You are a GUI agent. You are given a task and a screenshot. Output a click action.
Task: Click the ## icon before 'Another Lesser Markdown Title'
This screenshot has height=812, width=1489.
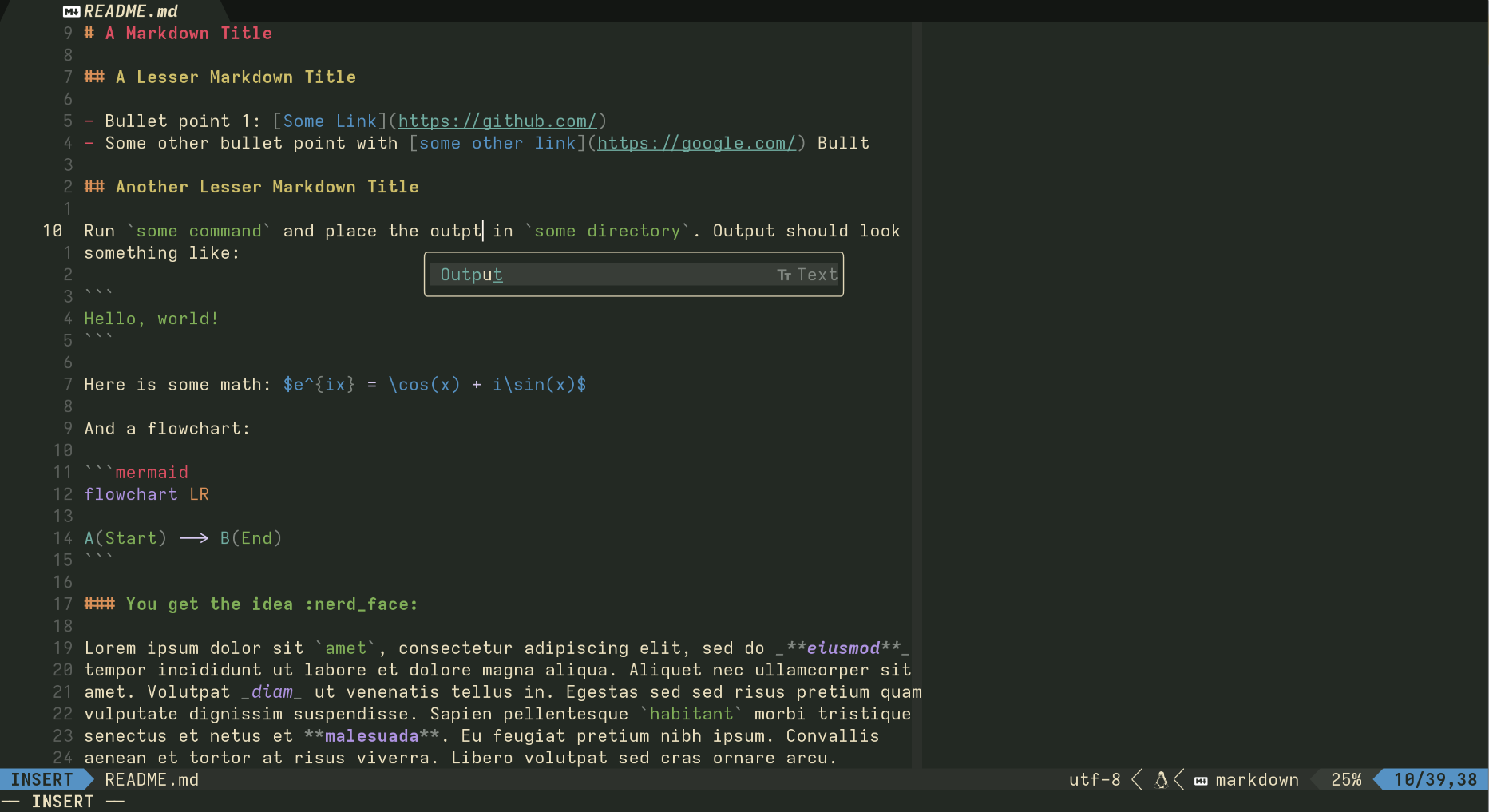94,187
